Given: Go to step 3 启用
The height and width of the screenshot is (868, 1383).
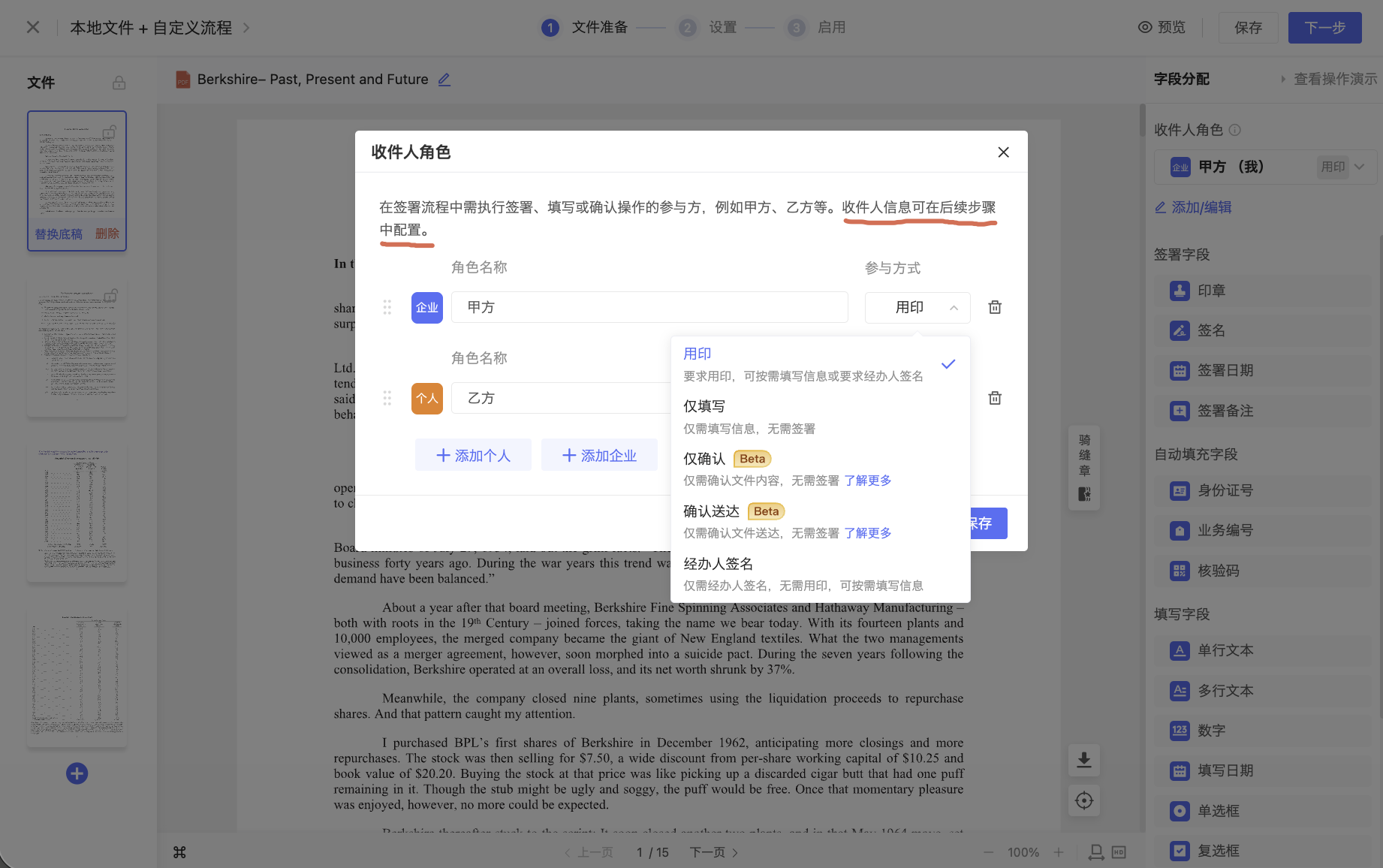Looking at the screenshot, I should pyautogui.click(x=817, y=28).
